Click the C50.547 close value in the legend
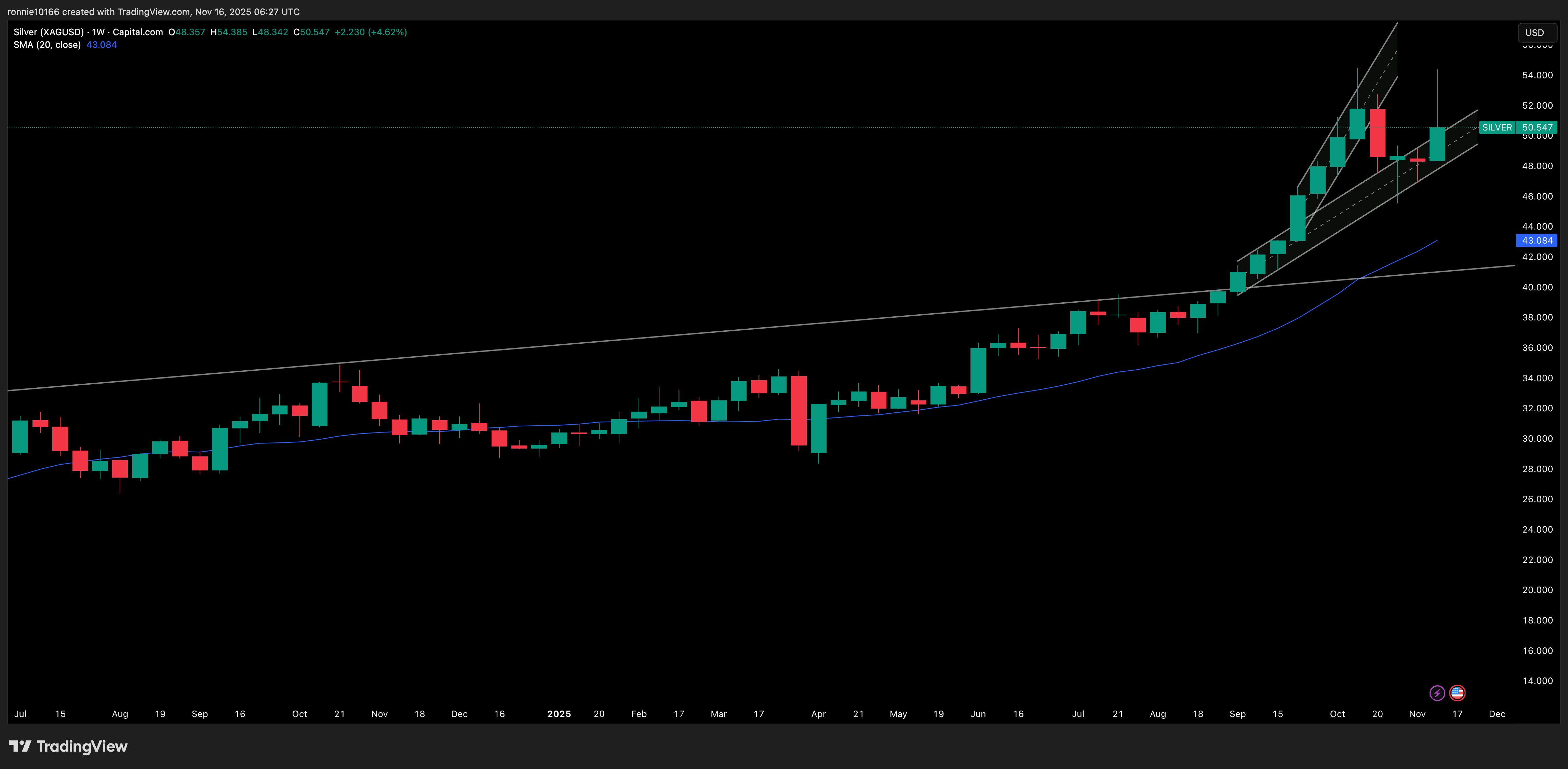1568x769 pixels. point(312,32)
